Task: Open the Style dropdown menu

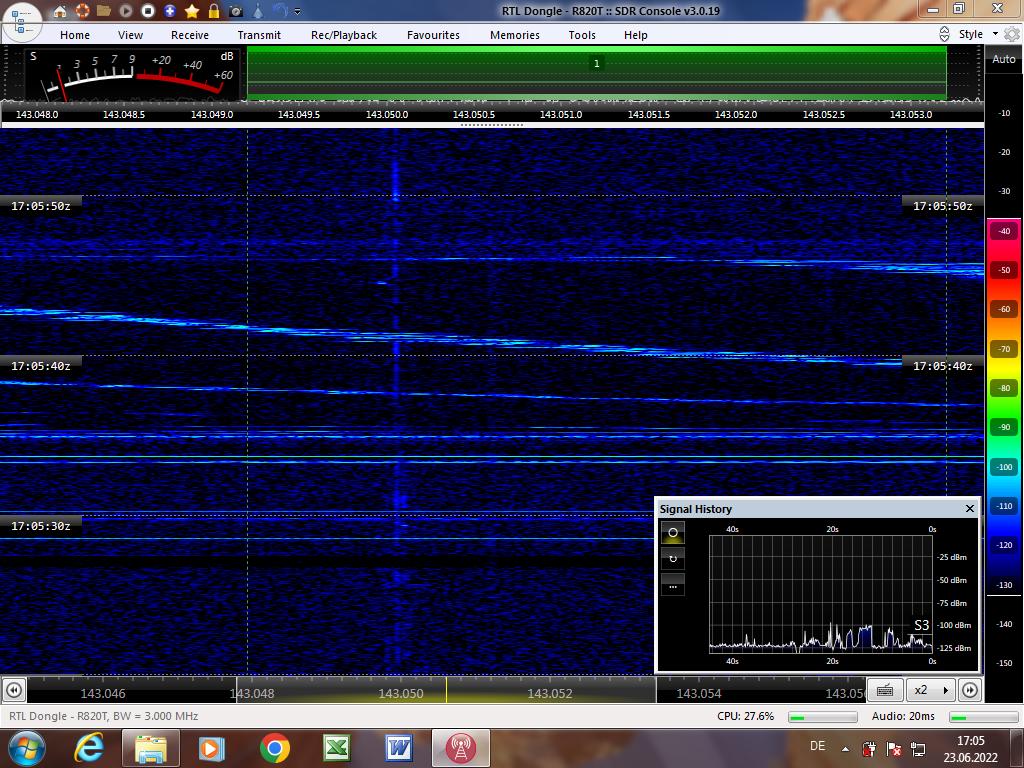Action: [x=978, y=34]
